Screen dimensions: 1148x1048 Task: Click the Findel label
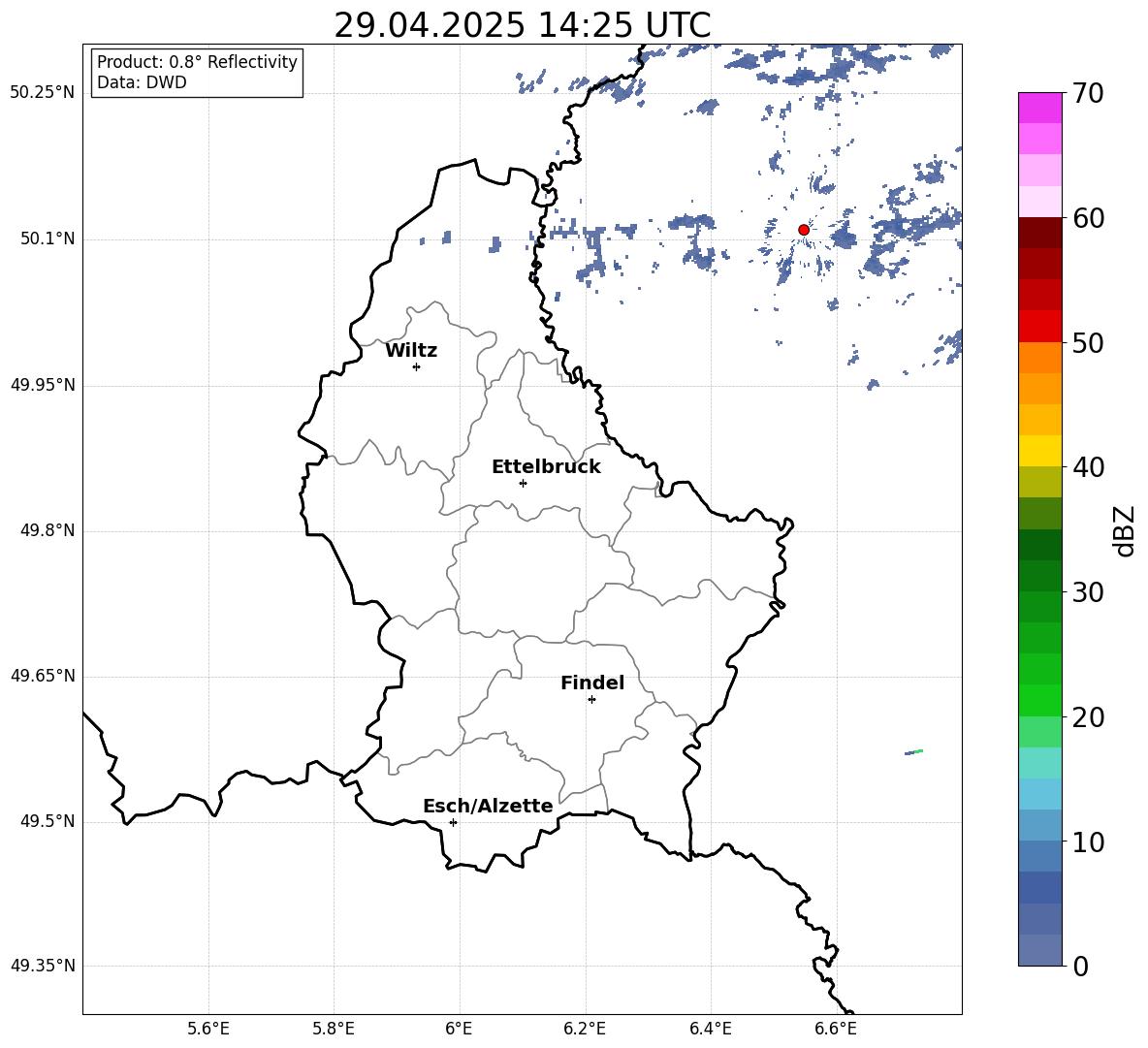point(592,683)
